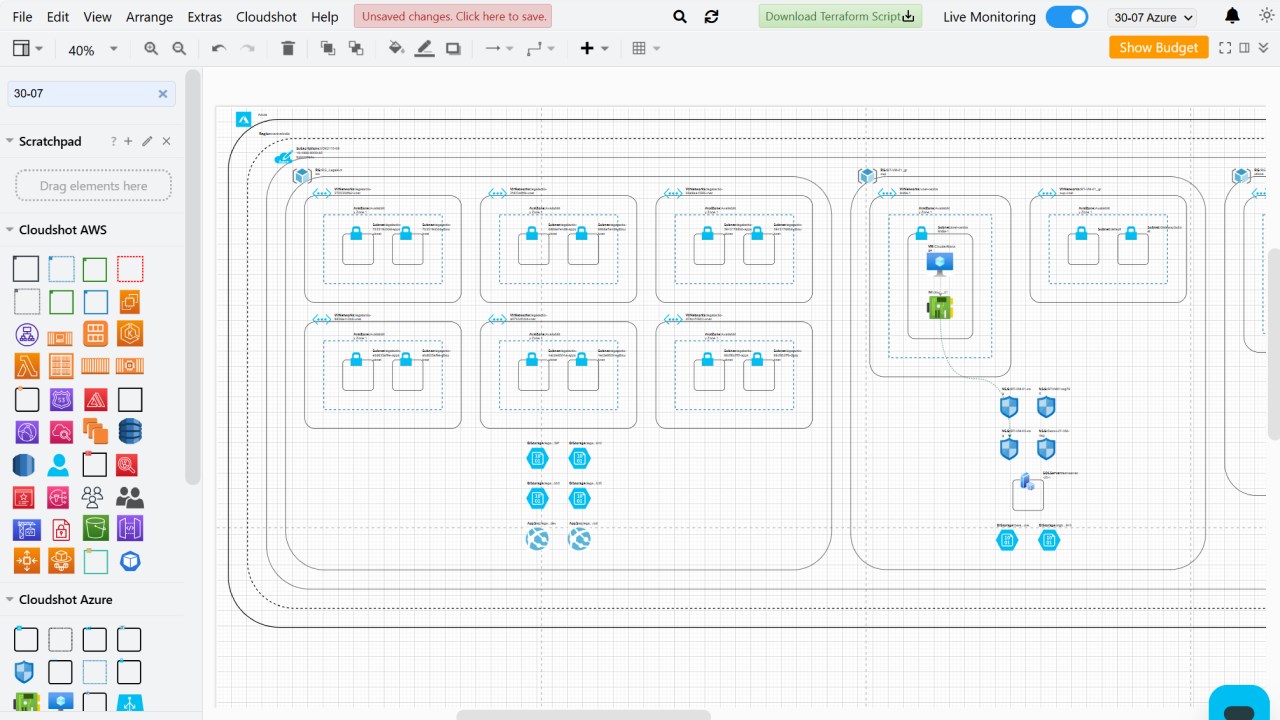Open Scratchpad help question mark
This screenshot has height=720, width=1280.
[x=113, y=141]
